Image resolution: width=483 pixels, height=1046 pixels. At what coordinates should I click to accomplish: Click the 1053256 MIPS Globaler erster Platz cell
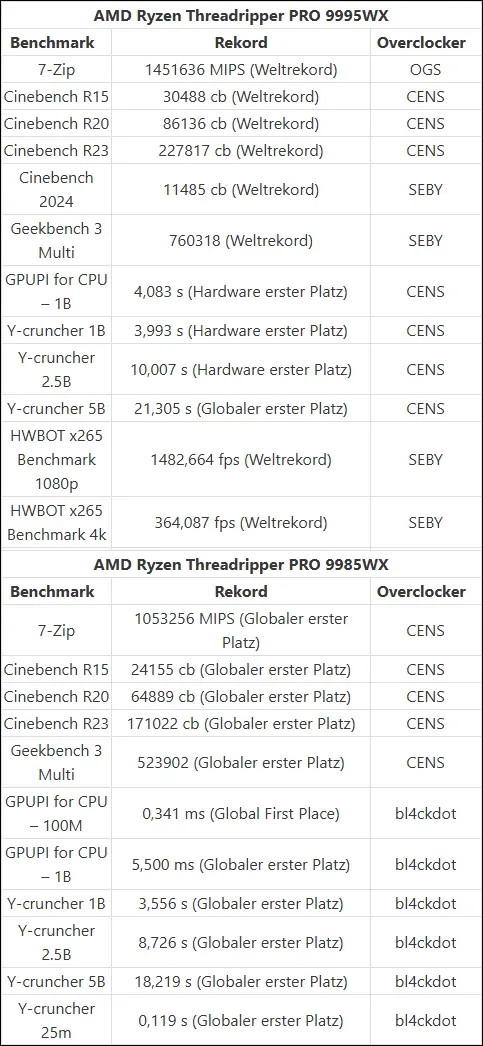tap(241, 630)
